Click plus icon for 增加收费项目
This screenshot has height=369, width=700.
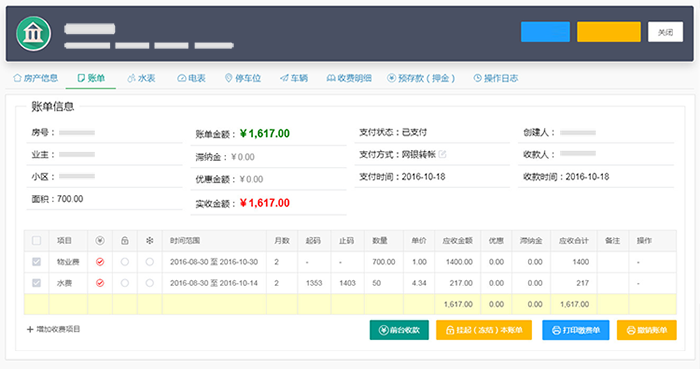[30, 329]
